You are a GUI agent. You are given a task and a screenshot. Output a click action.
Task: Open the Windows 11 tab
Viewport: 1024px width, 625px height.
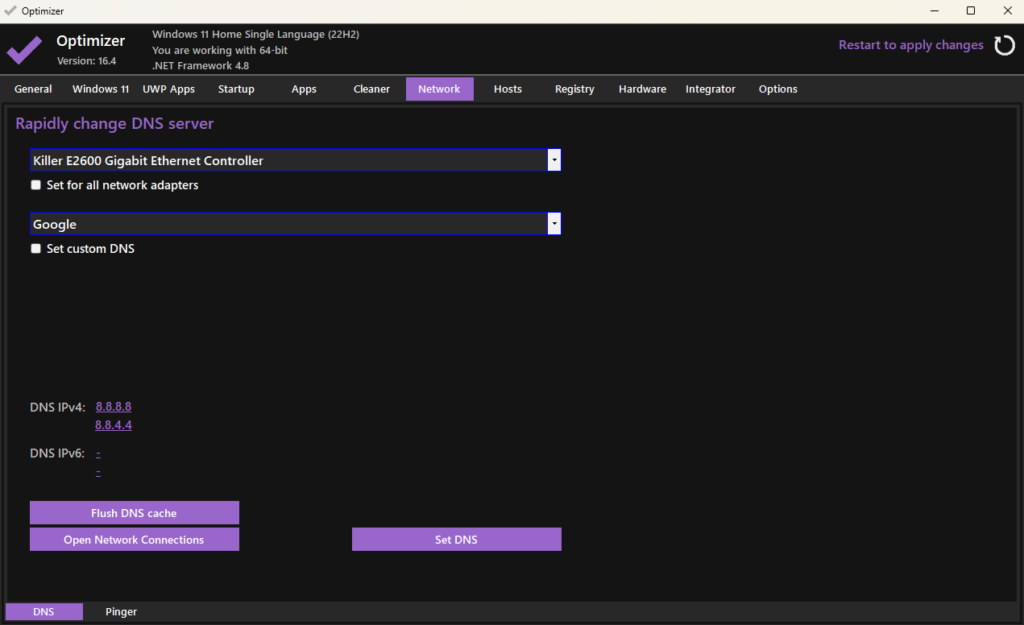(x=100, y=89)
